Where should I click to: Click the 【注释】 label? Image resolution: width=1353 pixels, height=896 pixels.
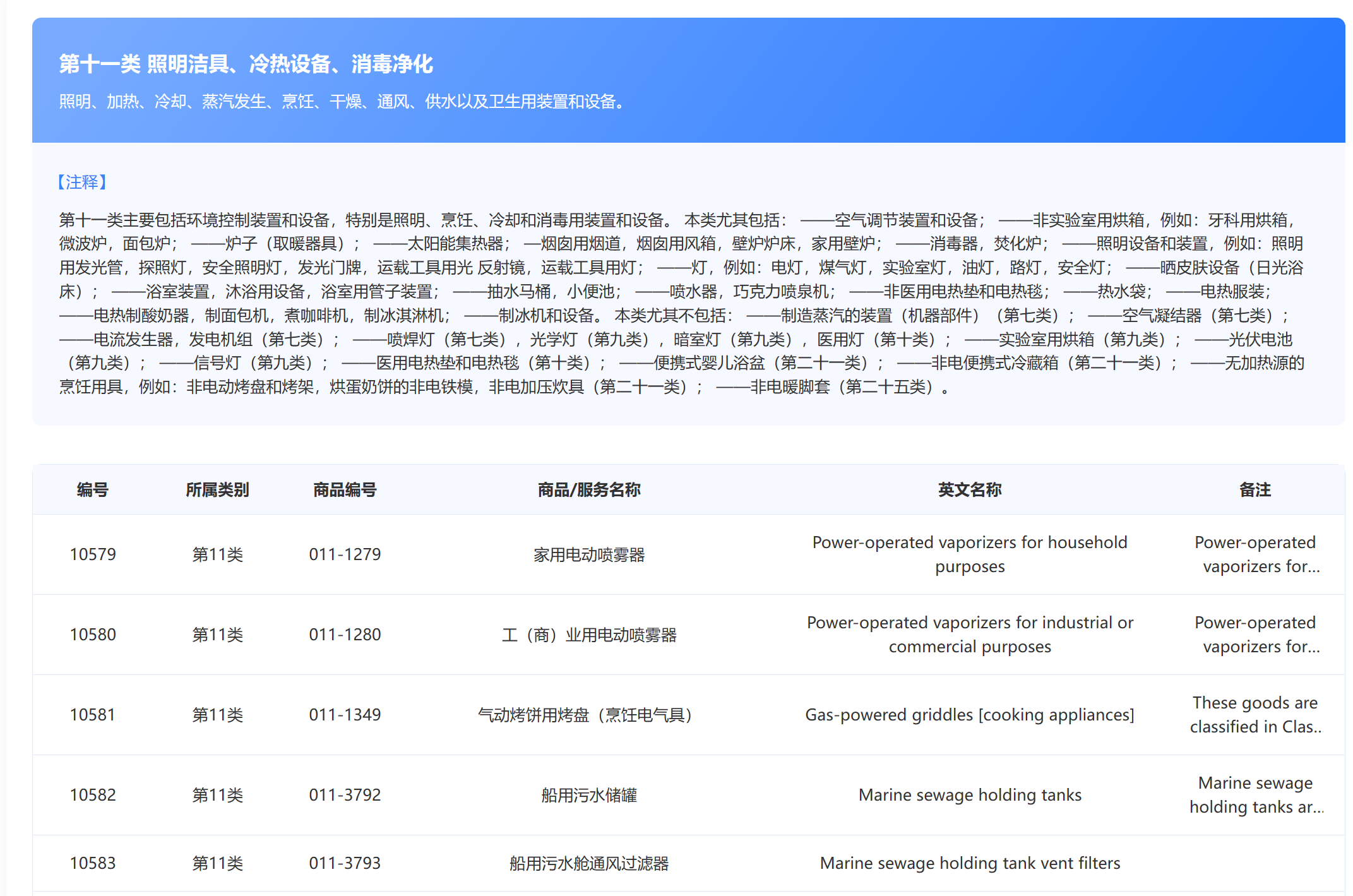click(x=82, y=182)
